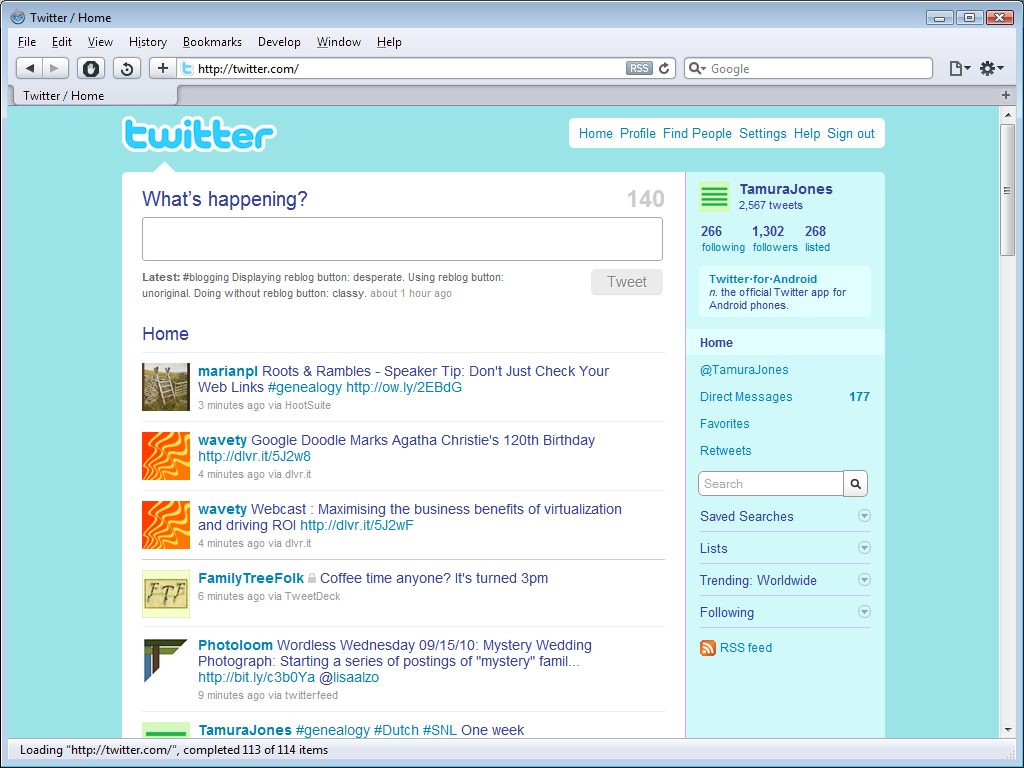Click the scrollbar down arrow
Image resolution: width=1024 pixels, height=768 pixels.
pos(1008,729)
